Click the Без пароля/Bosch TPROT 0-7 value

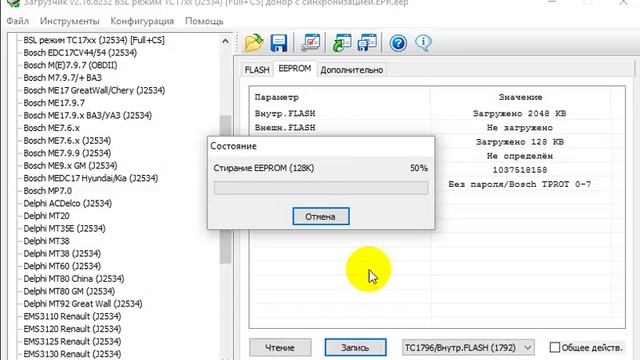coord(520,184)
